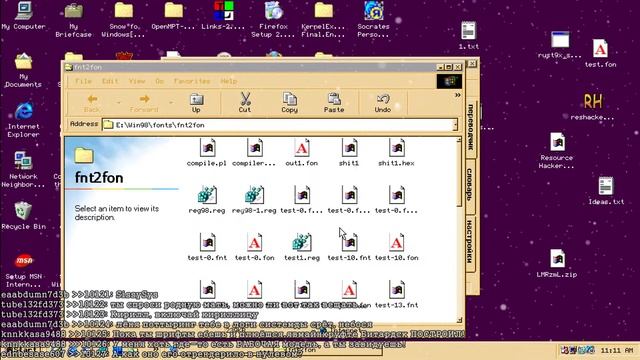
Task: Open the Back button history dropdown arrow
Action: [119, 103]
